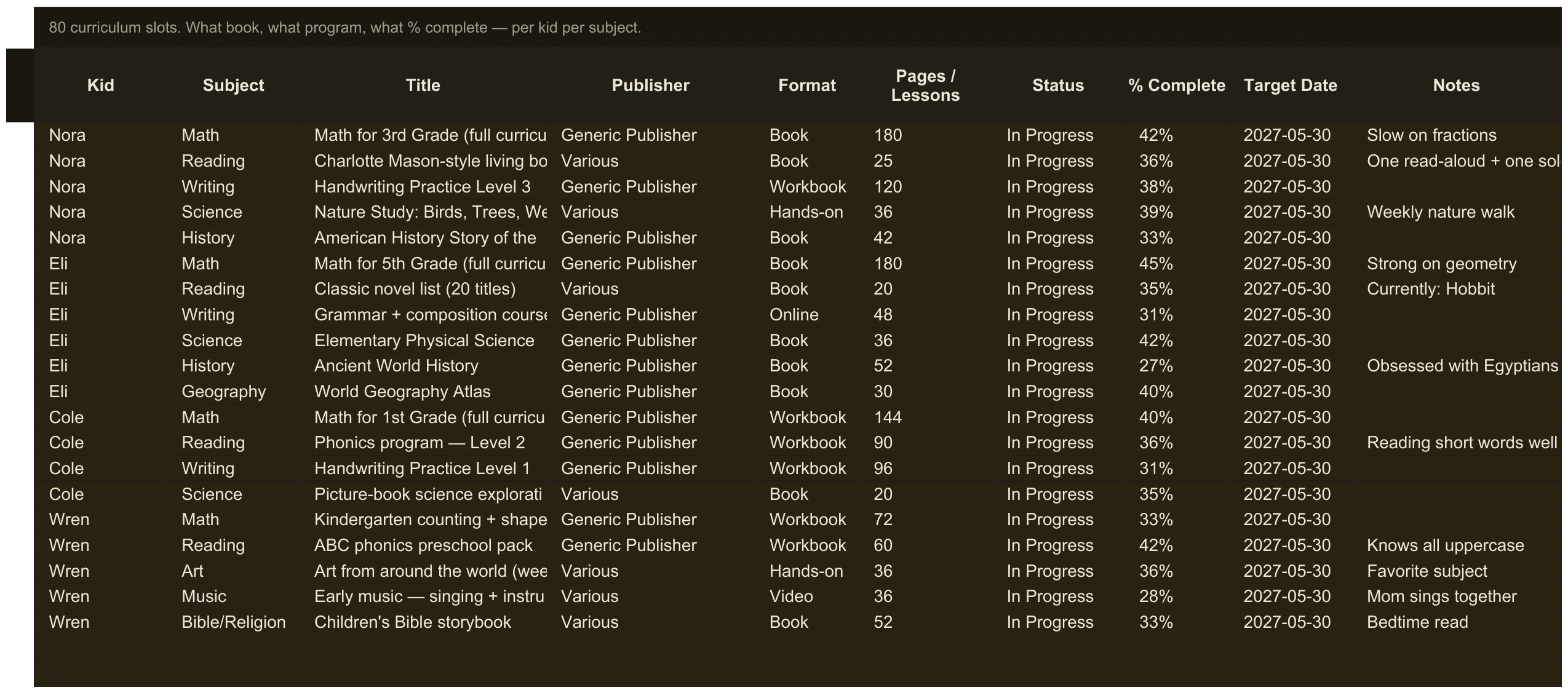
Task: Select 'Ancient World History' title cell
Action: (423, 366)
